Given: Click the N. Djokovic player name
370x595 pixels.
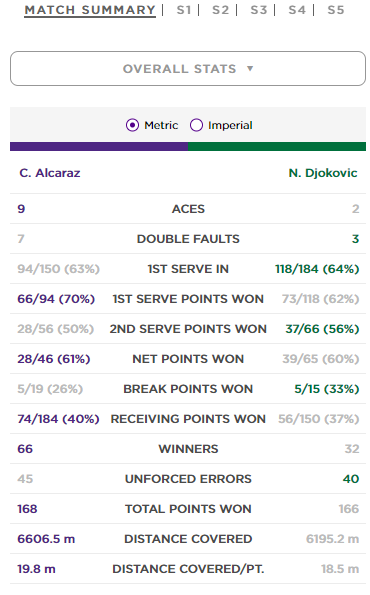Looking at the screenshot, I should tap(323, 173).
